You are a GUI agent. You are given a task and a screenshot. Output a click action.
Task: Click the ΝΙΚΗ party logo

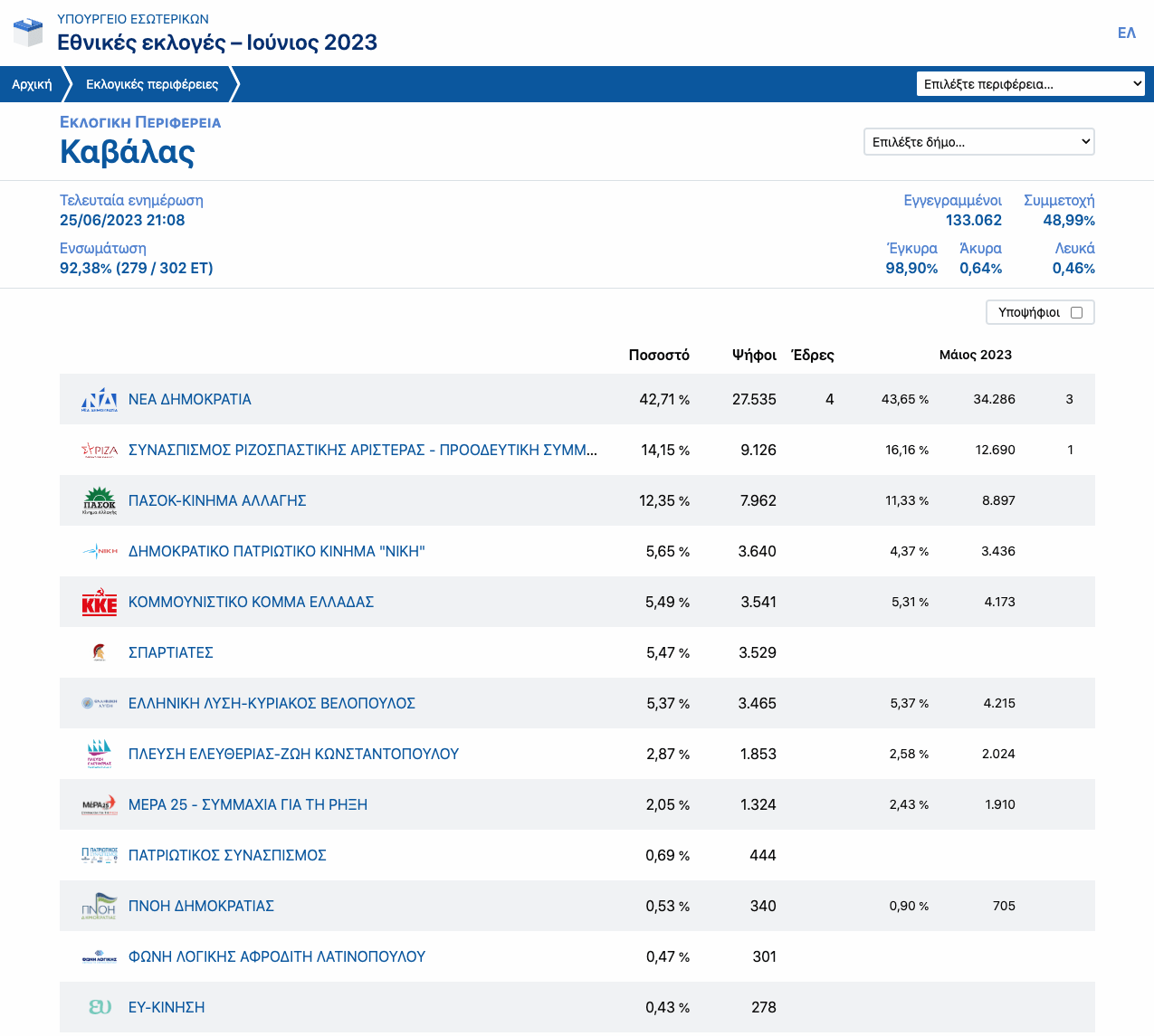click(100, 551)
